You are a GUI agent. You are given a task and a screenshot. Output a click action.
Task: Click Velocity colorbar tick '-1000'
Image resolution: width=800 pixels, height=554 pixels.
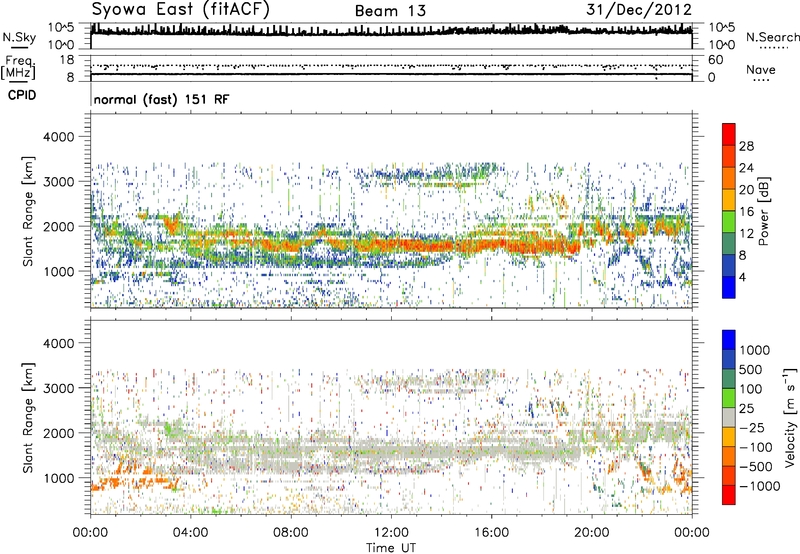click(759, 486)
